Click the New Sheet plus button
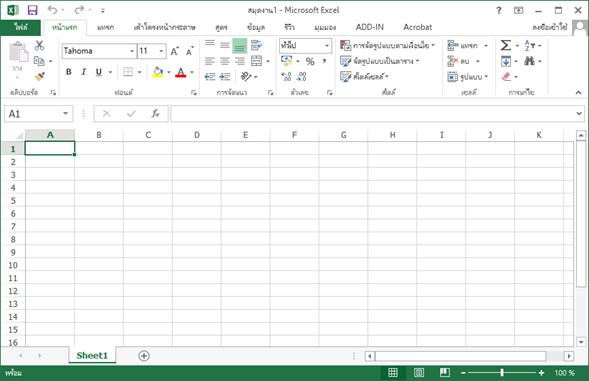The image size is (589, 381). pos(144,355)
